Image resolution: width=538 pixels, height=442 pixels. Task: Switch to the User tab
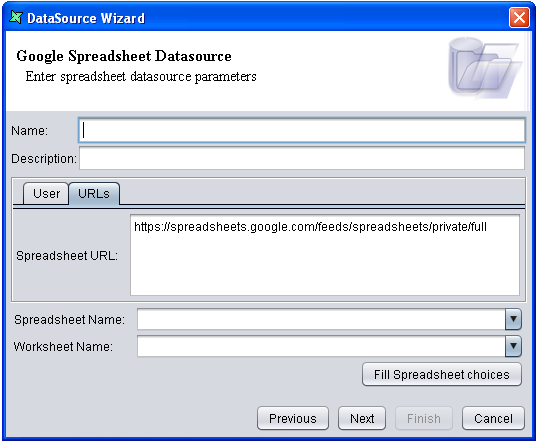(46, 194)
